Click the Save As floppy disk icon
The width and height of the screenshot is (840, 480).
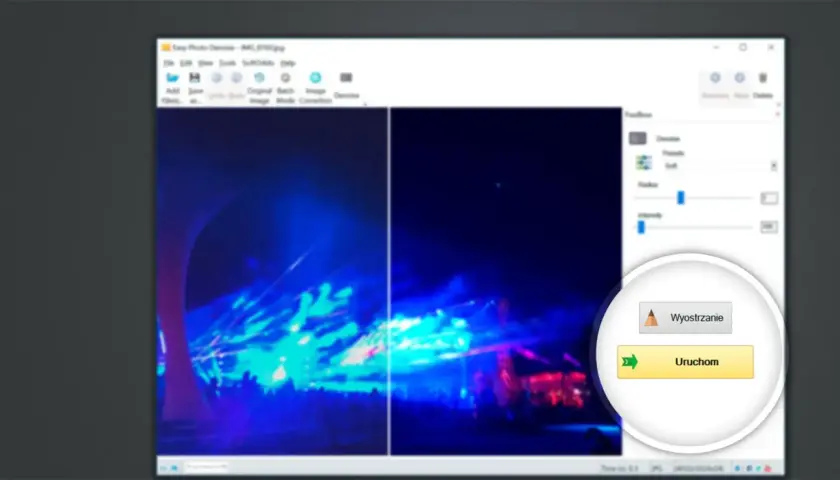point(194,78)
